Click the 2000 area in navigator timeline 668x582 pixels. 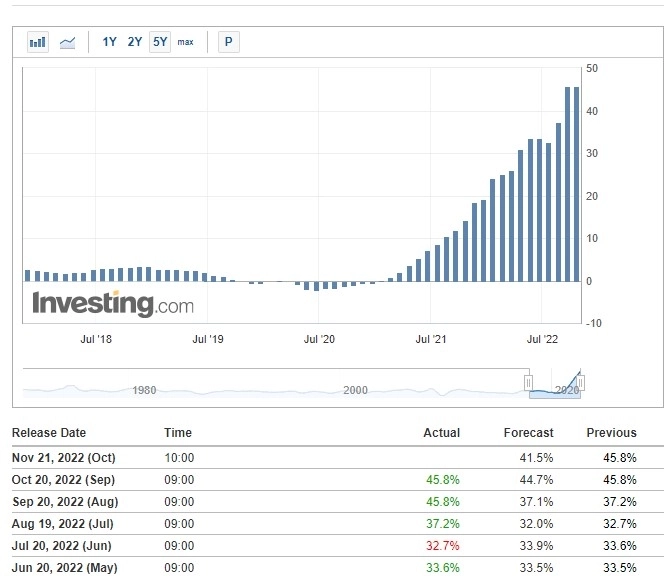355,390
